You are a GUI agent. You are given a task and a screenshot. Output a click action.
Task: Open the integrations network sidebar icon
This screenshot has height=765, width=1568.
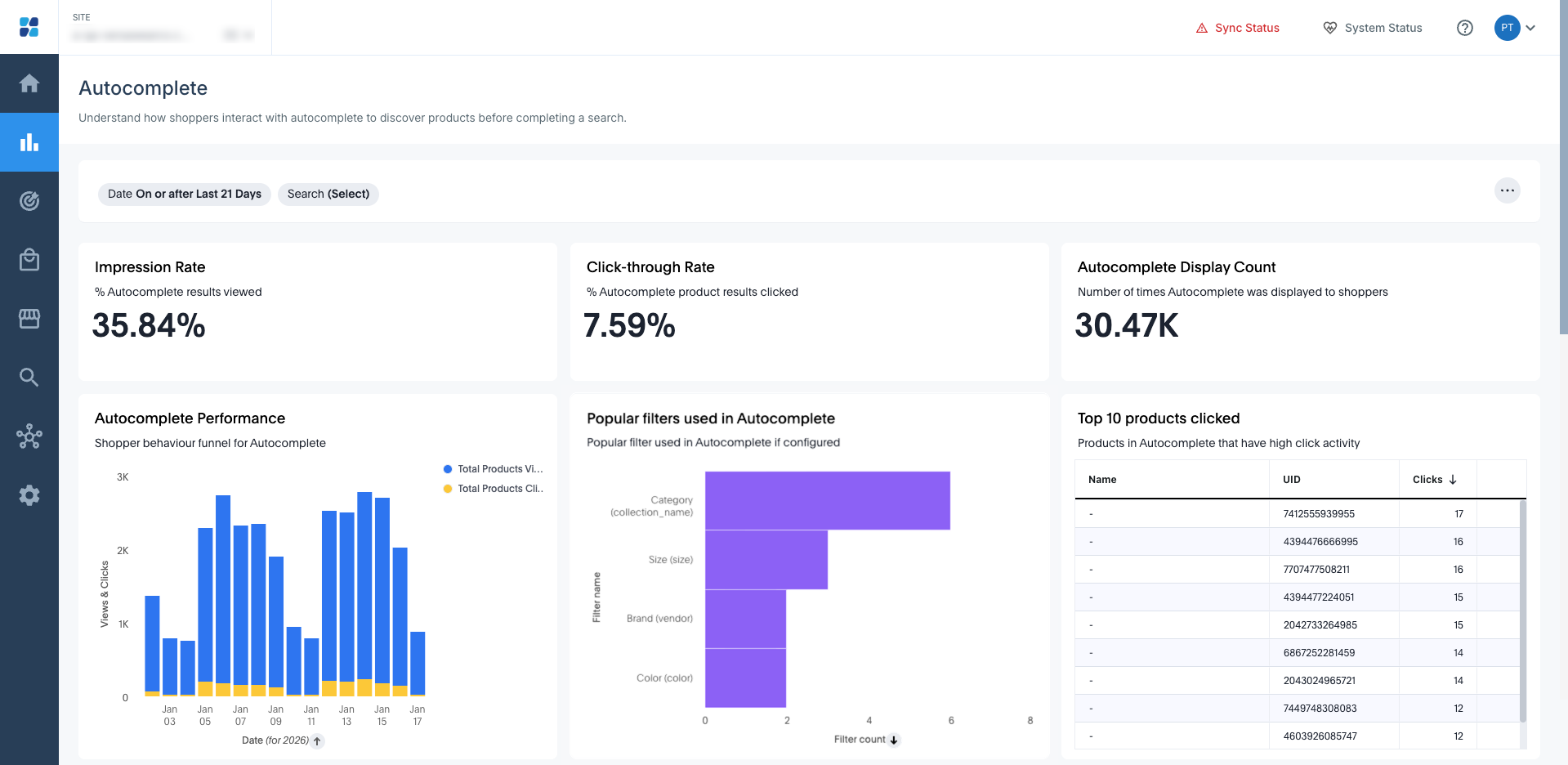29,436
